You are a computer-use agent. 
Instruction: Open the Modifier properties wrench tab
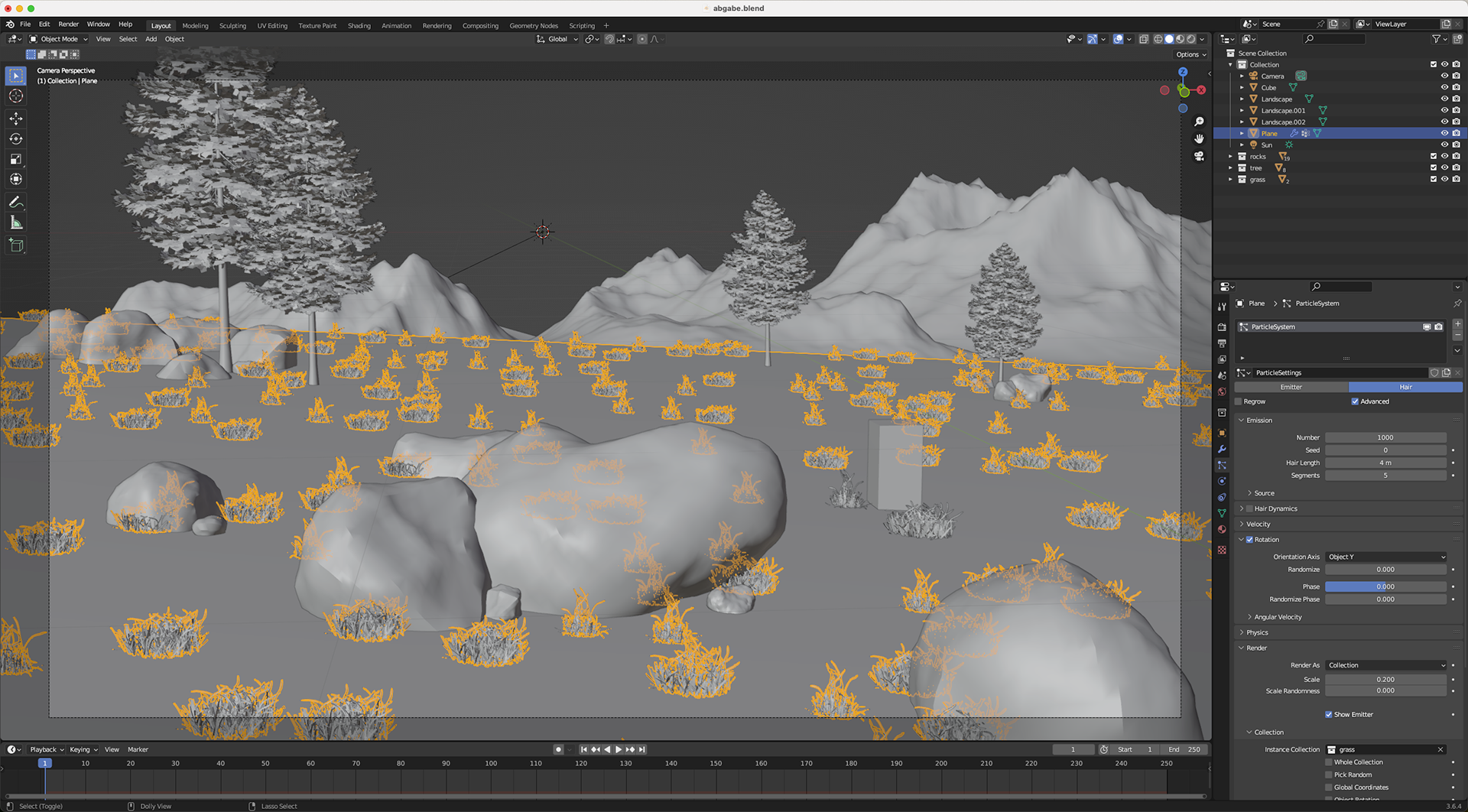pyautogui.click(x=1222, y=450)
